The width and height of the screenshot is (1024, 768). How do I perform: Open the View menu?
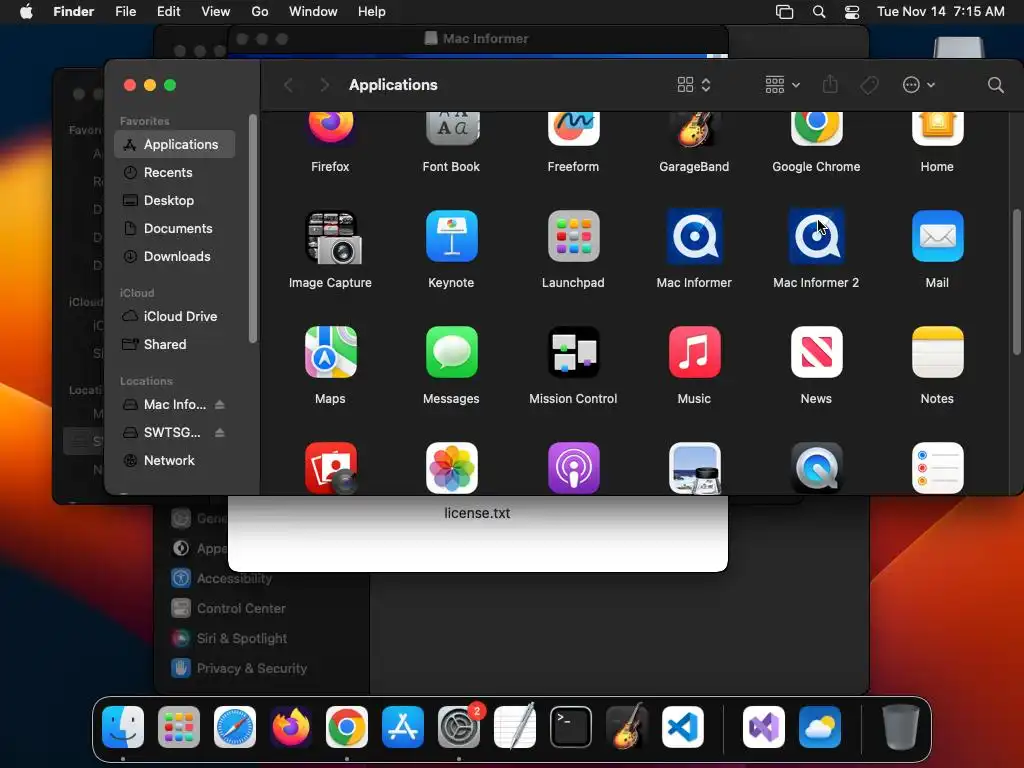pyautogui.click(x=216, y=12)
